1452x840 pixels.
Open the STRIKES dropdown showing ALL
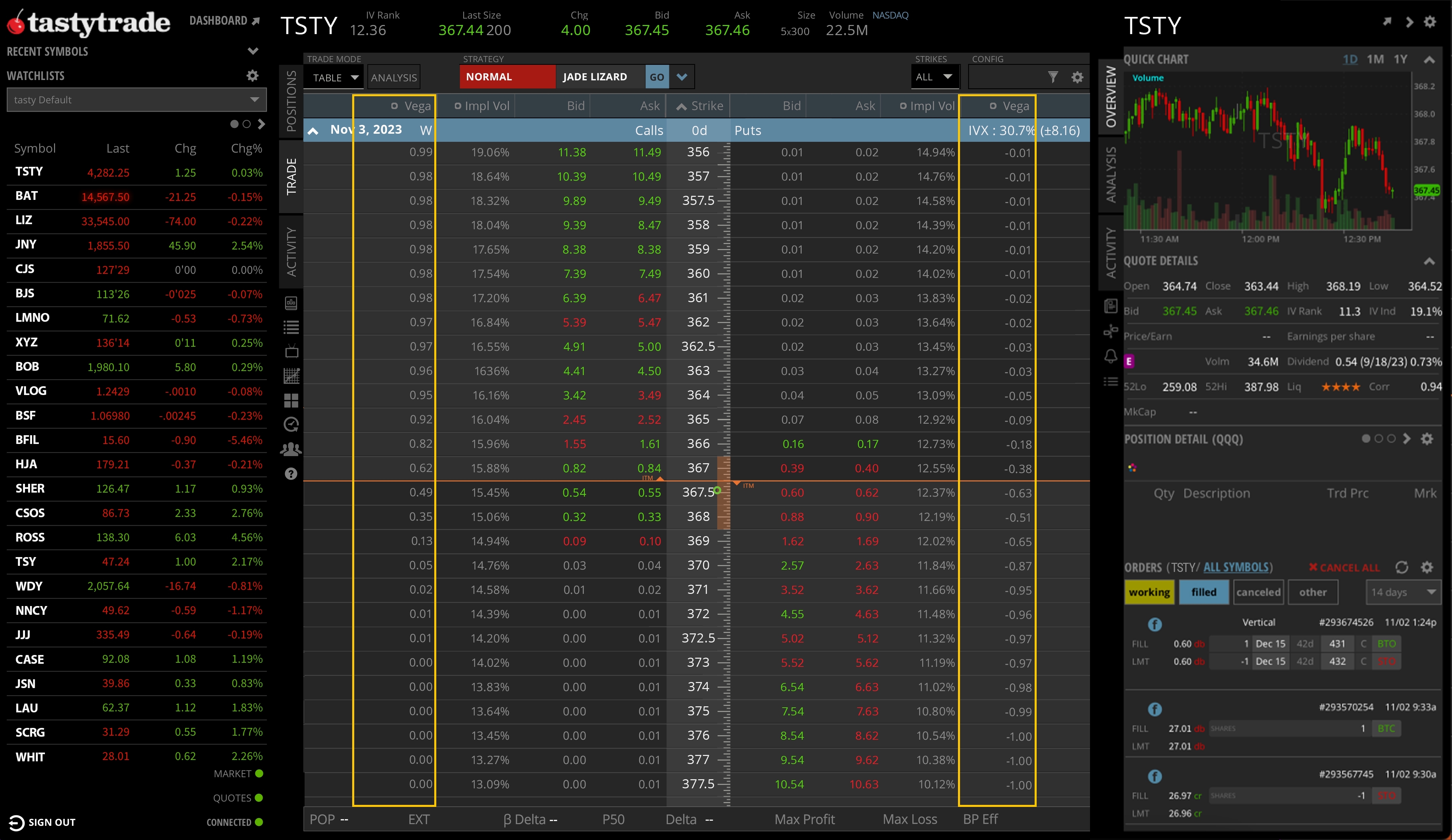[935, 76]
